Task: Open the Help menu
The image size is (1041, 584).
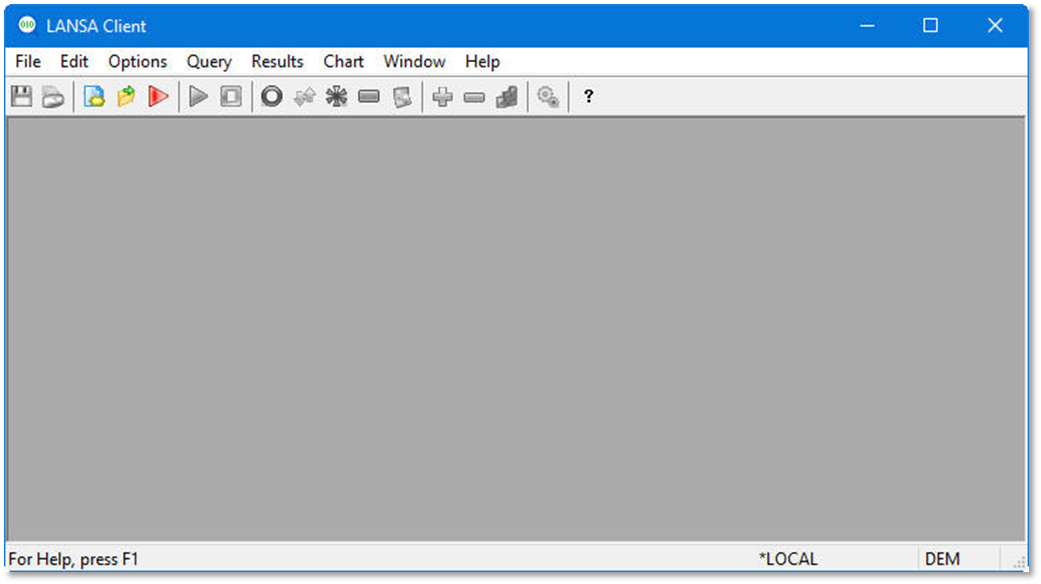Action: pyautogui.click(x=483, y=62)
